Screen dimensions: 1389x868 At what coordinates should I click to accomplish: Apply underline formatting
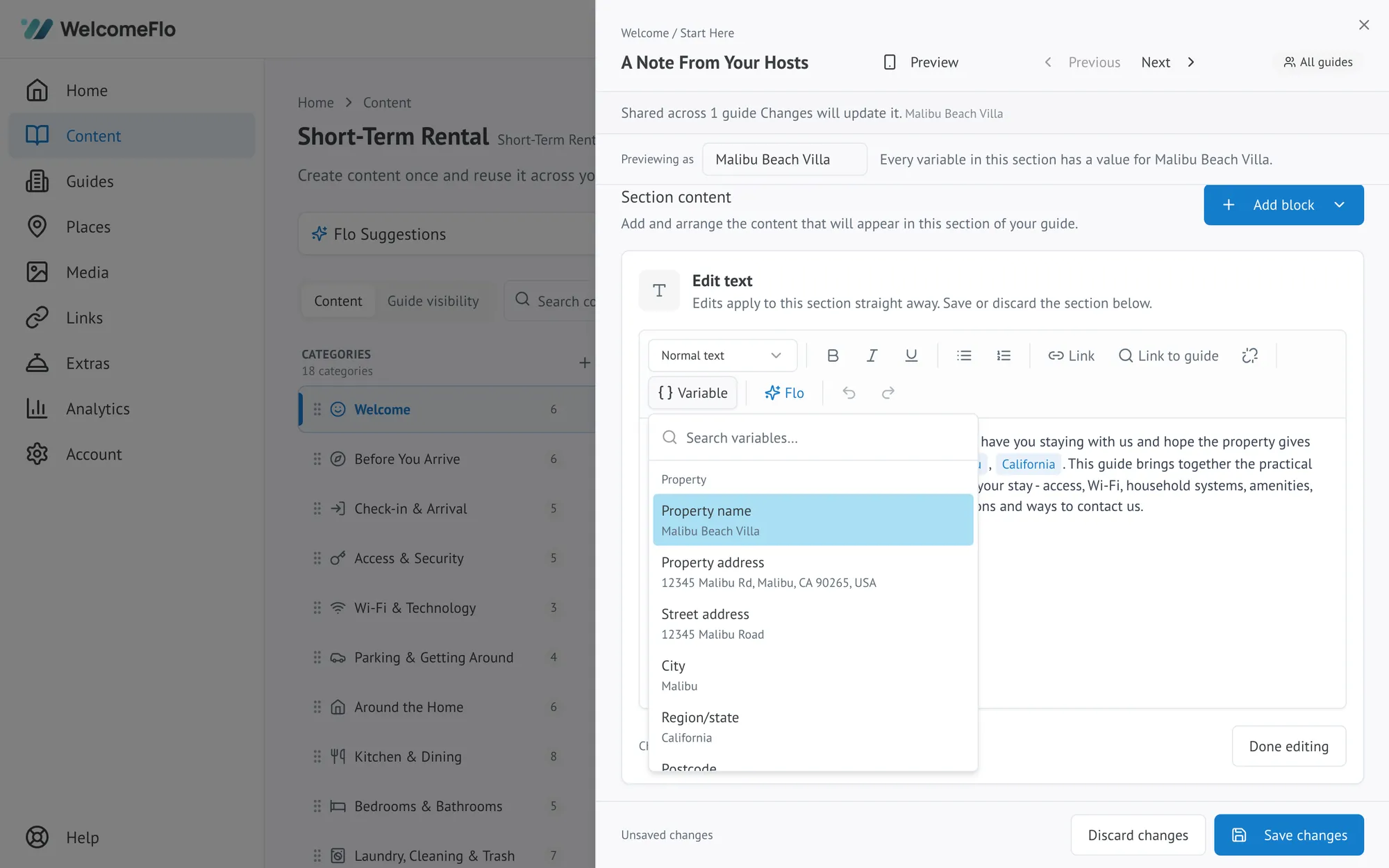coord(911,356)
